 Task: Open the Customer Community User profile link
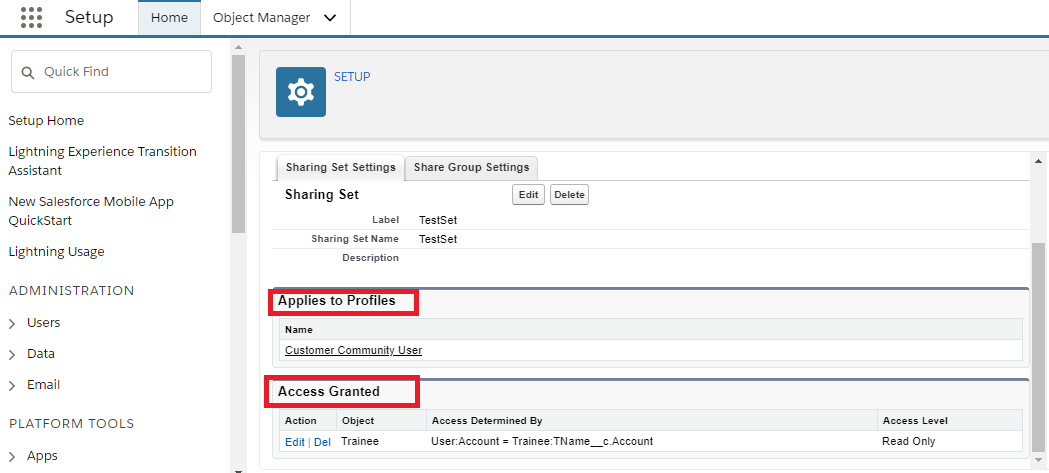click(353, 350)
